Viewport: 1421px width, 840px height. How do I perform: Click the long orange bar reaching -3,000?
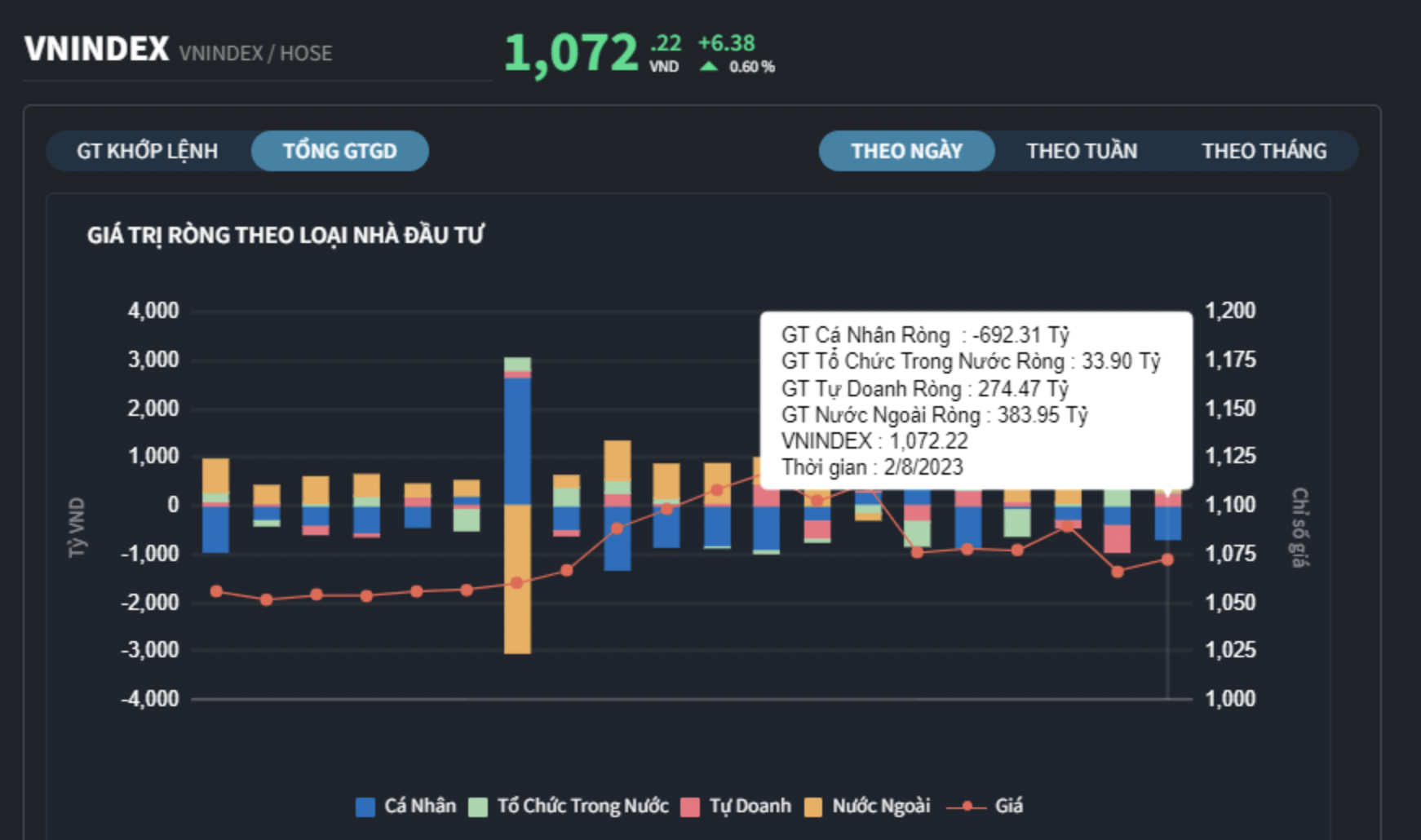[517, 579]
